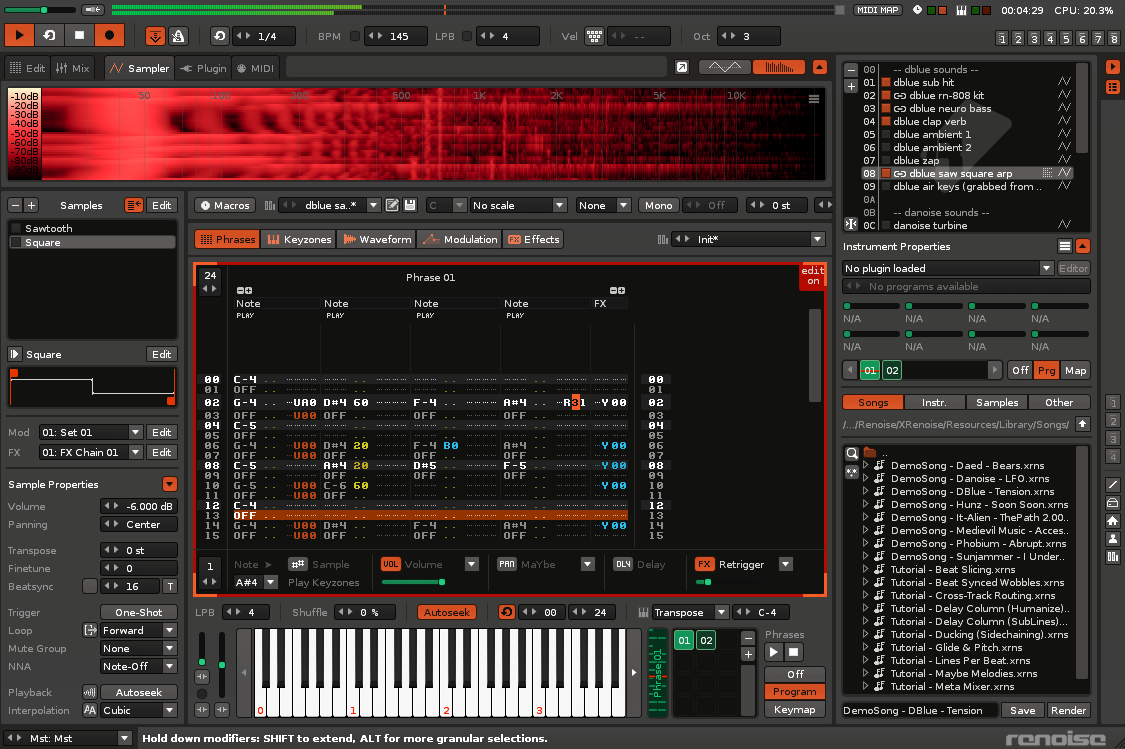Set phrase mode to Keymap
This screenshot has height=749, width=1125.
(x=794, y=709)
